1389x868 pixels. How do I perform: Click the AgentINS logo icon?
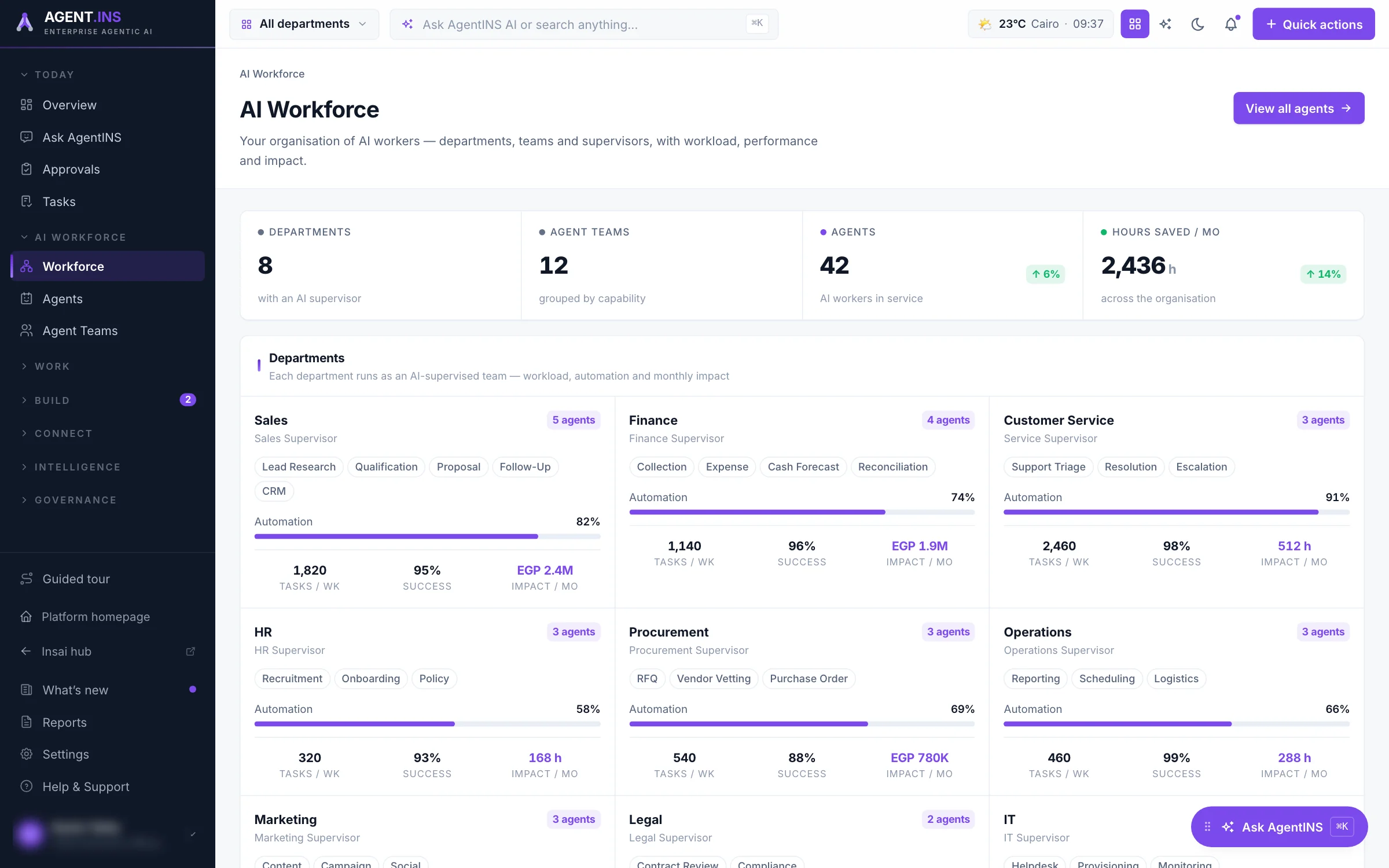(24, 23)
